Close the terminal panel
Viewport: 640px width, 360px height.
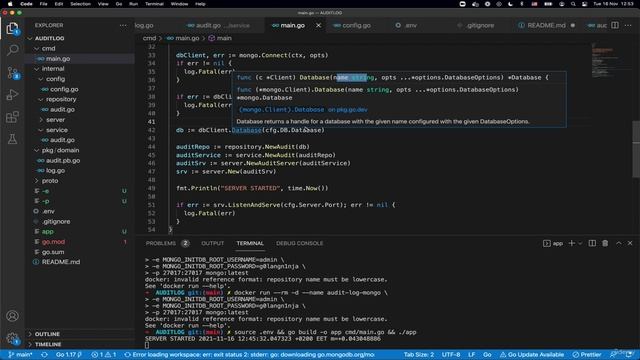(630, 243)
